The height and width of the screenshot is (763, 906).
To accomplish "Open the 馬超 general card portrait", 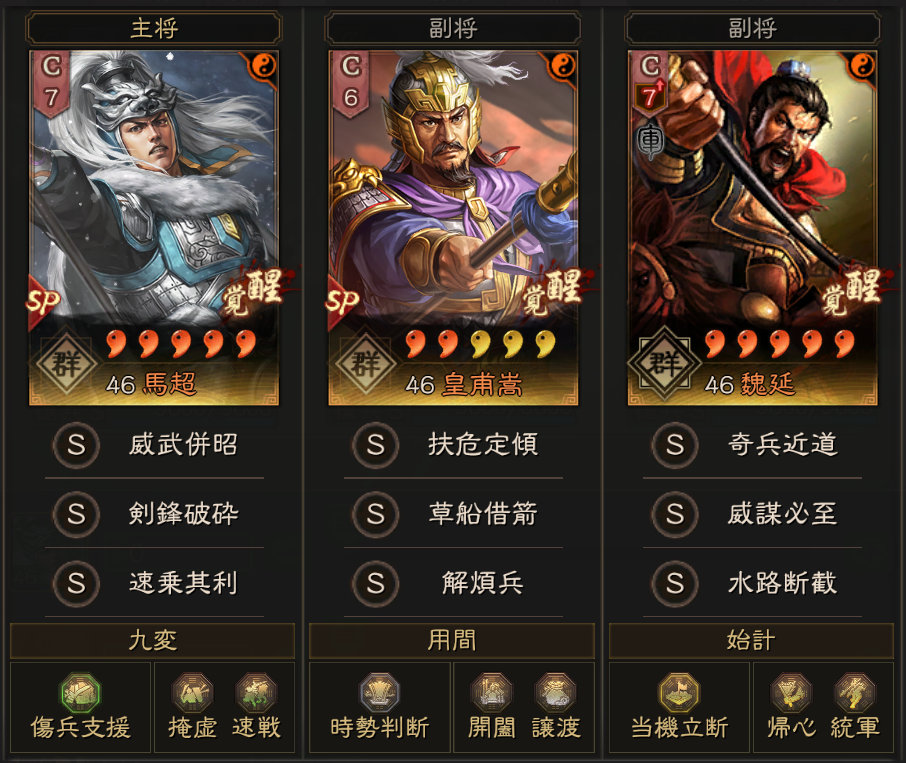I will [x=154, y=228].
